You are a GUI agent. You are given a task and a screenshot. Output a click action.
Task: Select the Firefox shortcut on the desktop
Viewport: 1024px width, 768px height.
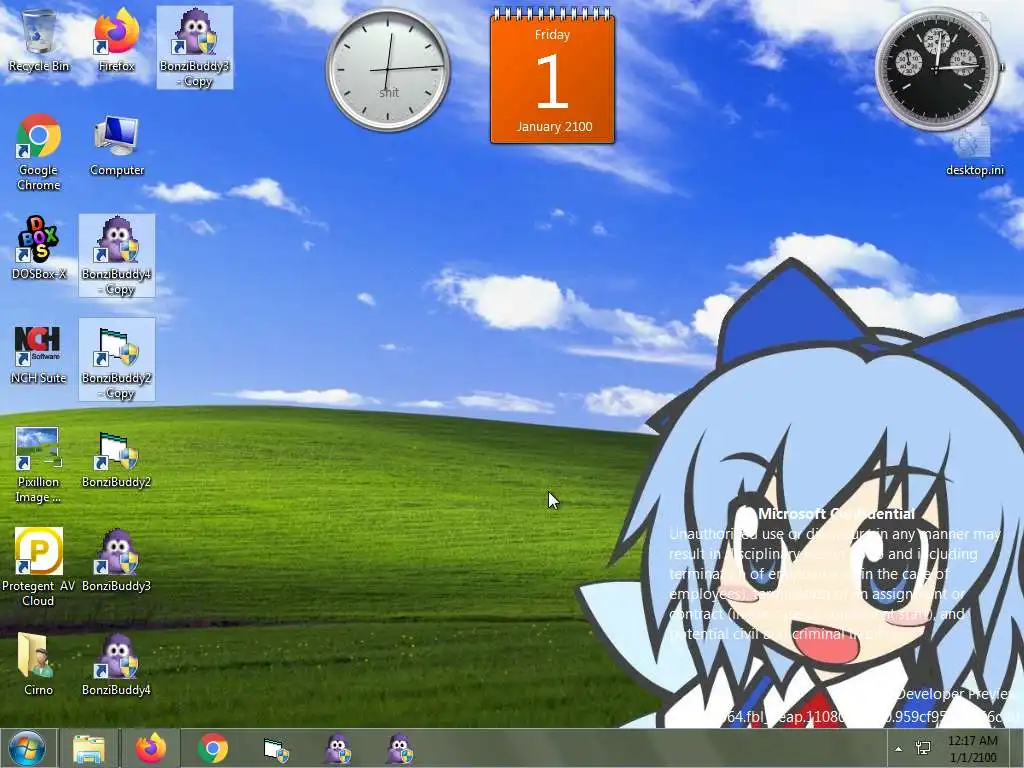[116, 41]
